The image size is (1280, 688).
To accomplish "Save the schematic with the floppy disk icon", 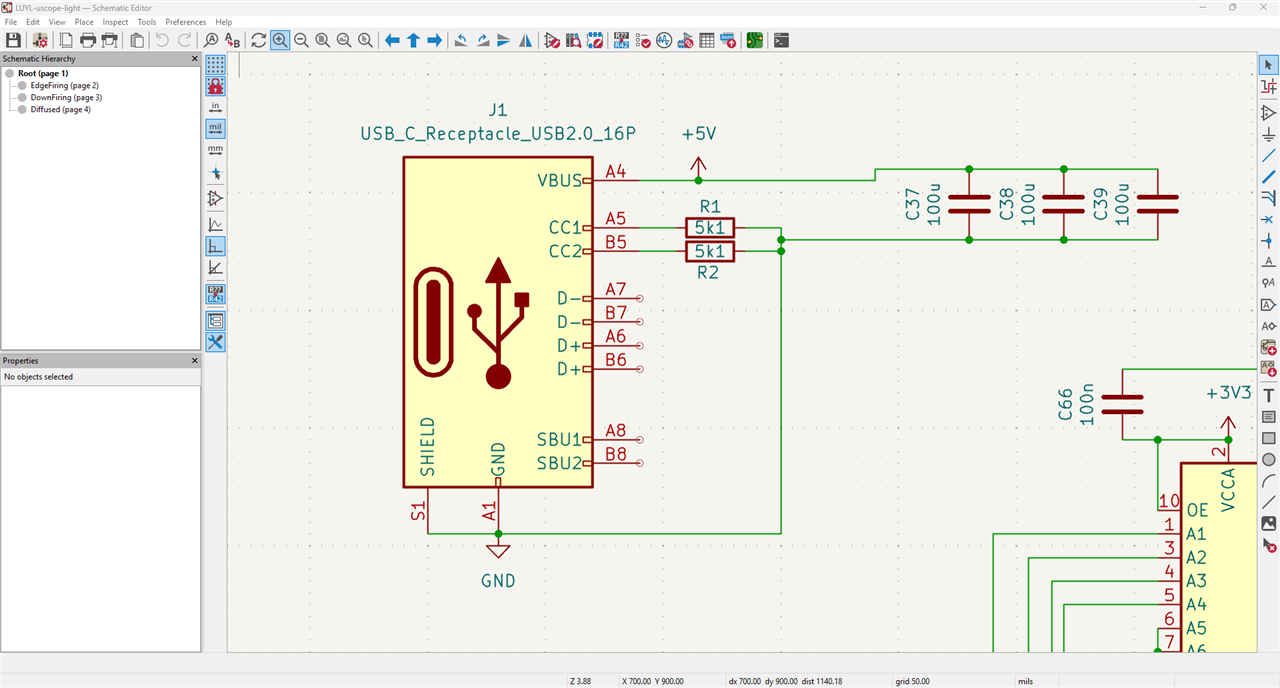I will coord(14,40).
